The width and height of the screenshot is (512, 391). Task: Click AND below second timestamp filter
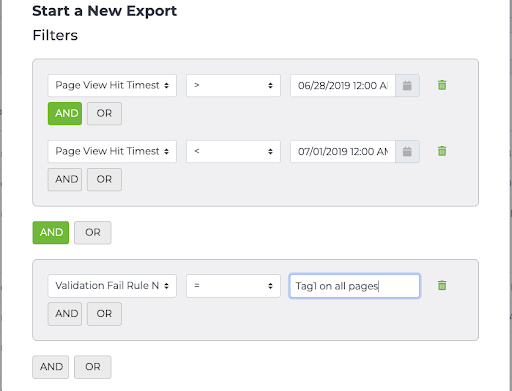tap(65, 180)
